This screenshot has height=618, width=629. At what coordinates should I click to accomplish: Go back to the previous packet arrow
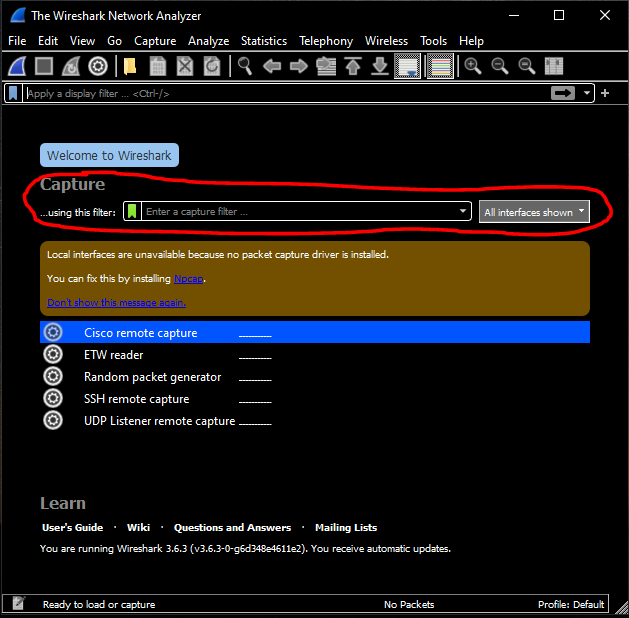click(x=272, y=66)
